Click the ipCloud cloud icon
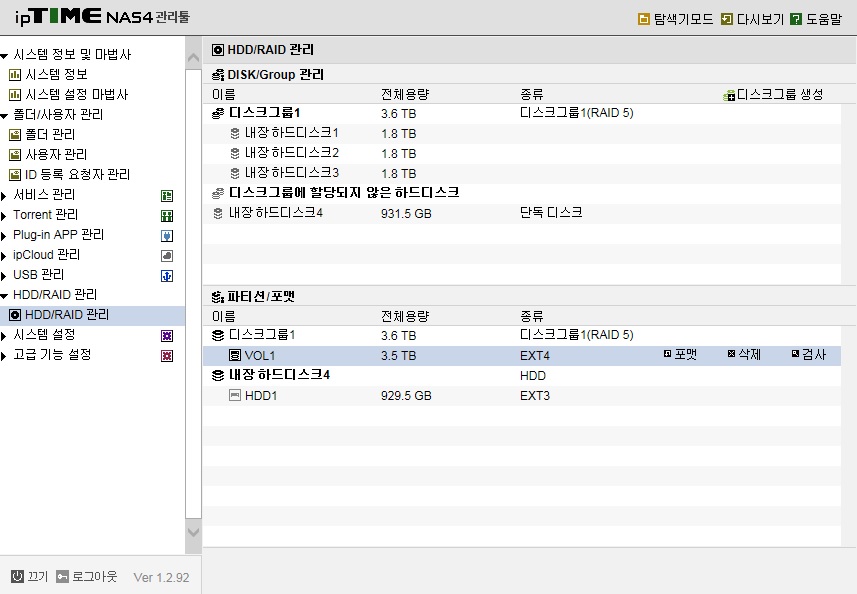Screen dimensions: 857x594 point(167,256)
